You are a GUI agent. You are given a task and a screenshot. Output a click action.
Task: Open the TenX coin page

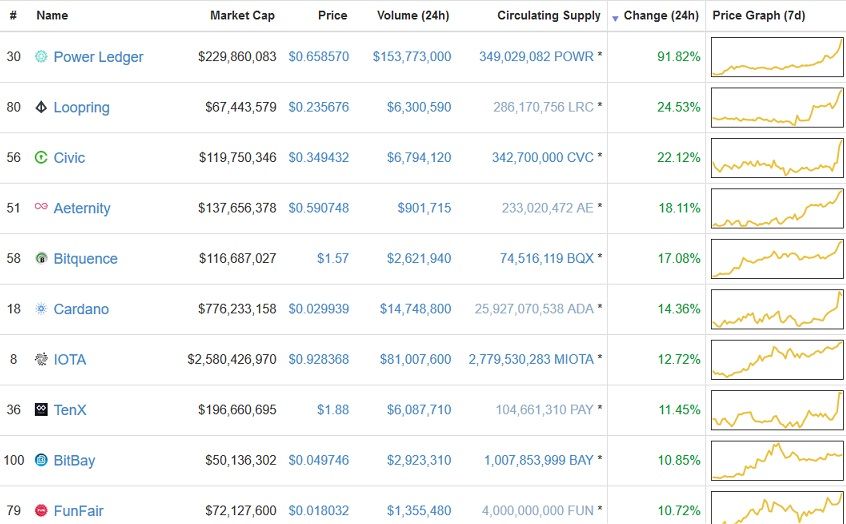click(x=70, y=410)
